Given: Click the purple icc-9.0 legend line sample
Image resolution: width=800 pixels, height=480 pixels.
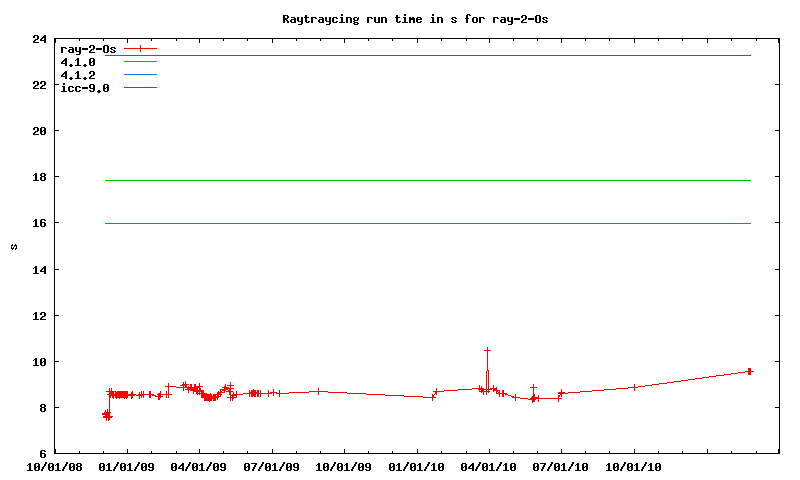Looking at the screenshot, I should [141, 88].
